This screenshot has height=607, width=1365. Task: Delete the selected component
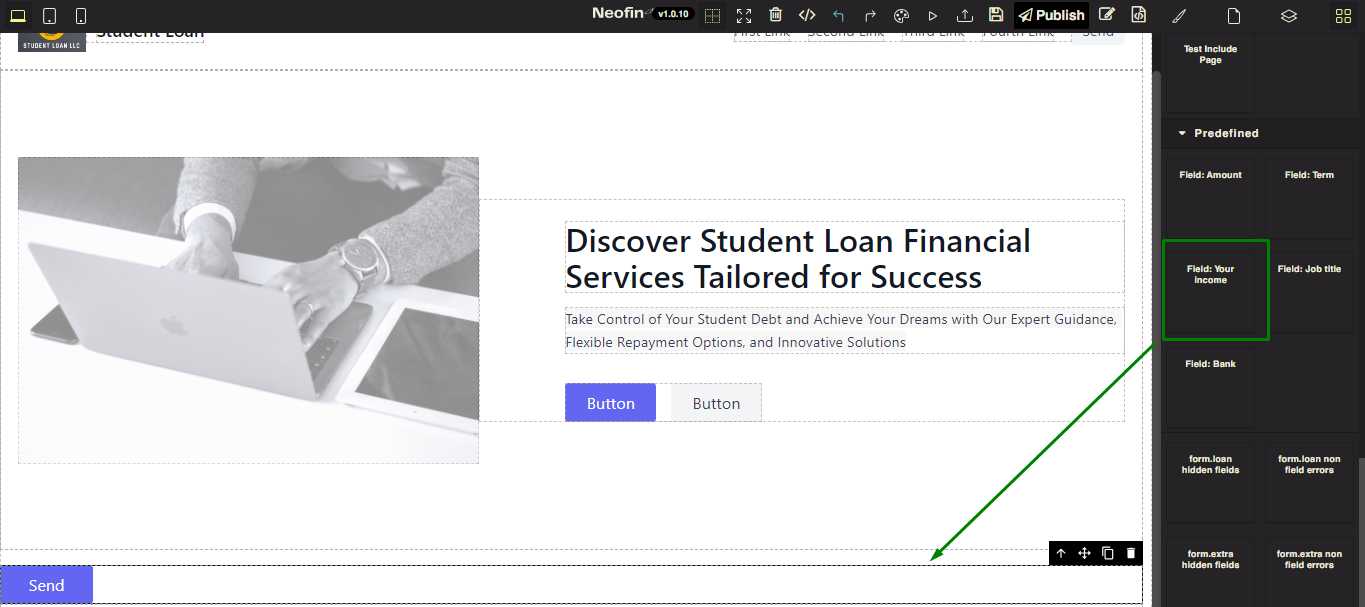(x=1131, y=553)
